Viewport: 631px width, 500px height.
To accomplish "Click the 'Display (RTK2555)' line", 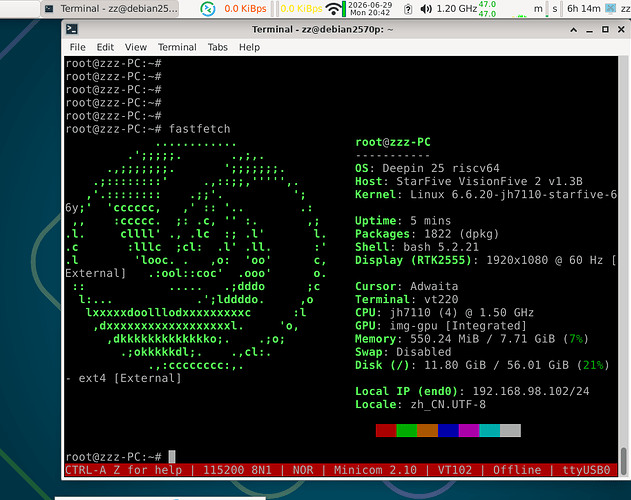I will (486, 260).
